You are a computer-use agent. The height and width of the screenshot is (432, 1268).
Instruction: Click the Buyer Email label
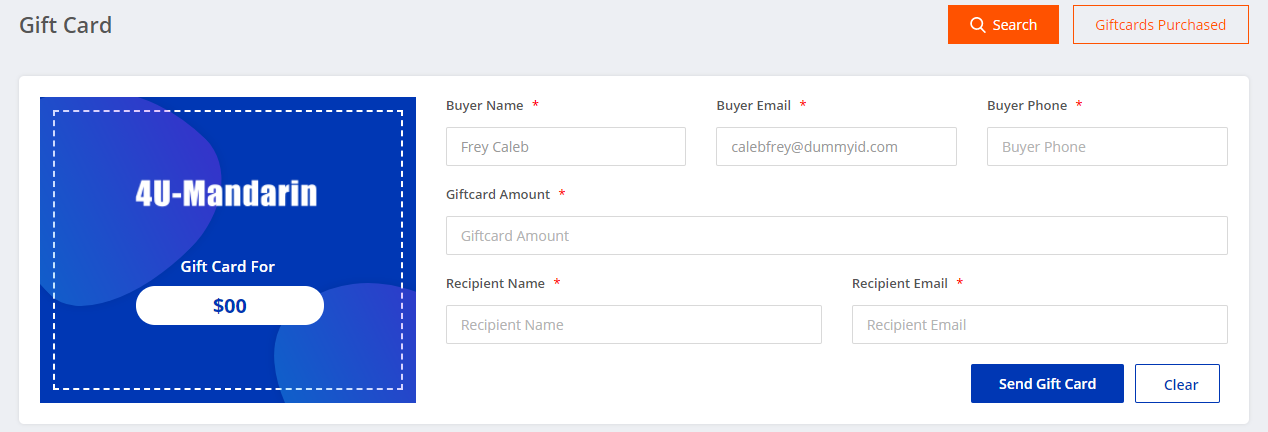click(x=753, y=105)
